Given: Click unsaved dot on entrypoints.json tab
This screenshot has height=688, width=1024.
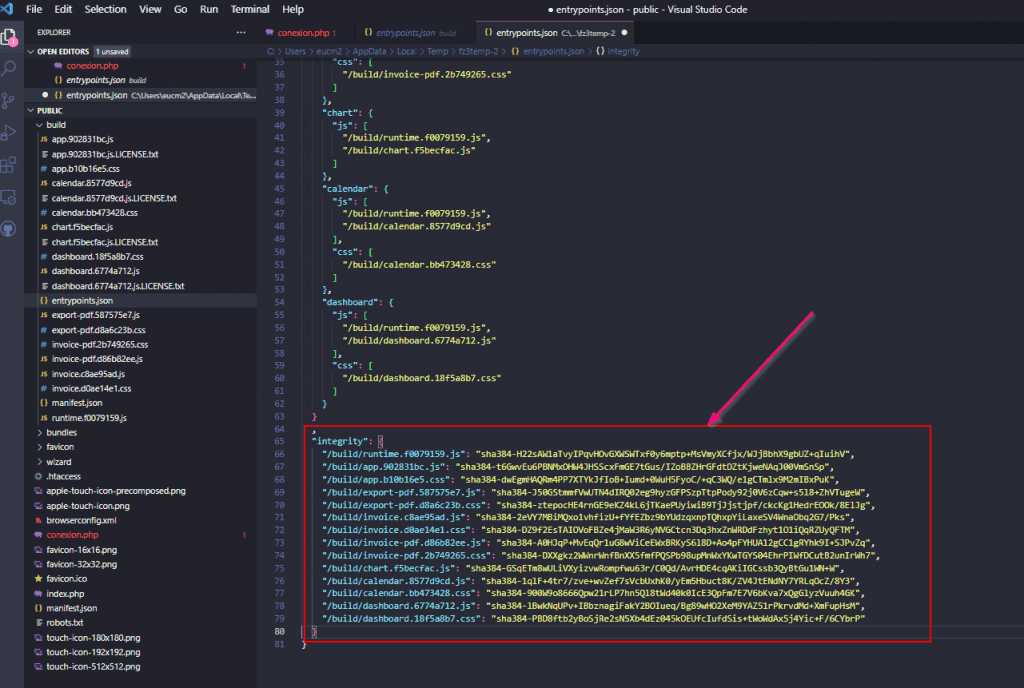Looking at the screenshot, I should [624, 33].
